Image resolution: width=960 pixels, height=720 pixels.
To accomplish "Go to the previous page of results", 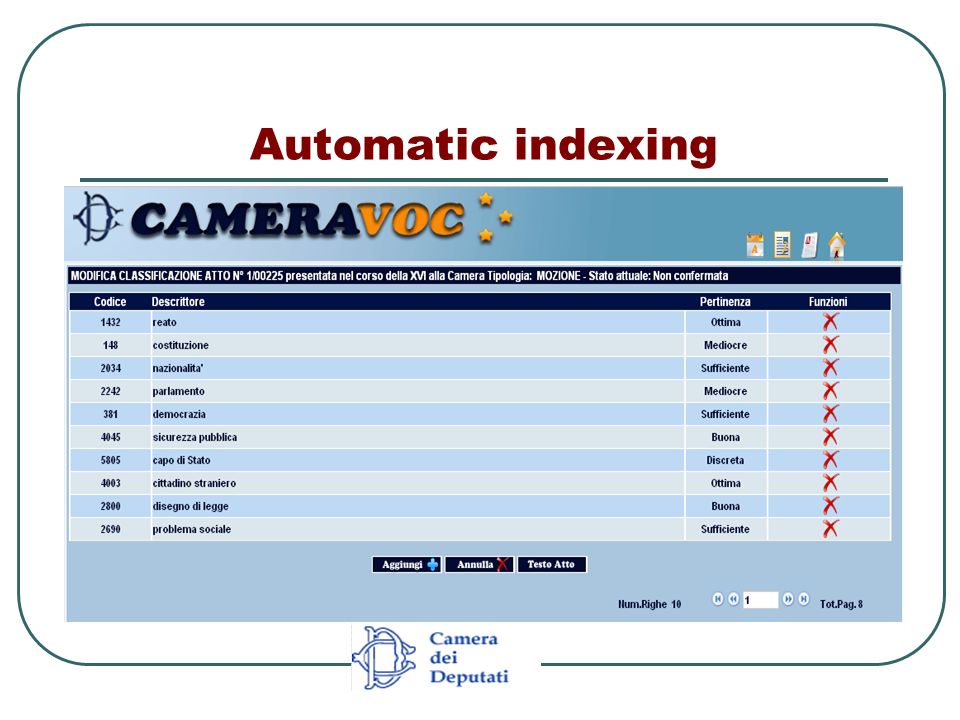I will (733, 599).
